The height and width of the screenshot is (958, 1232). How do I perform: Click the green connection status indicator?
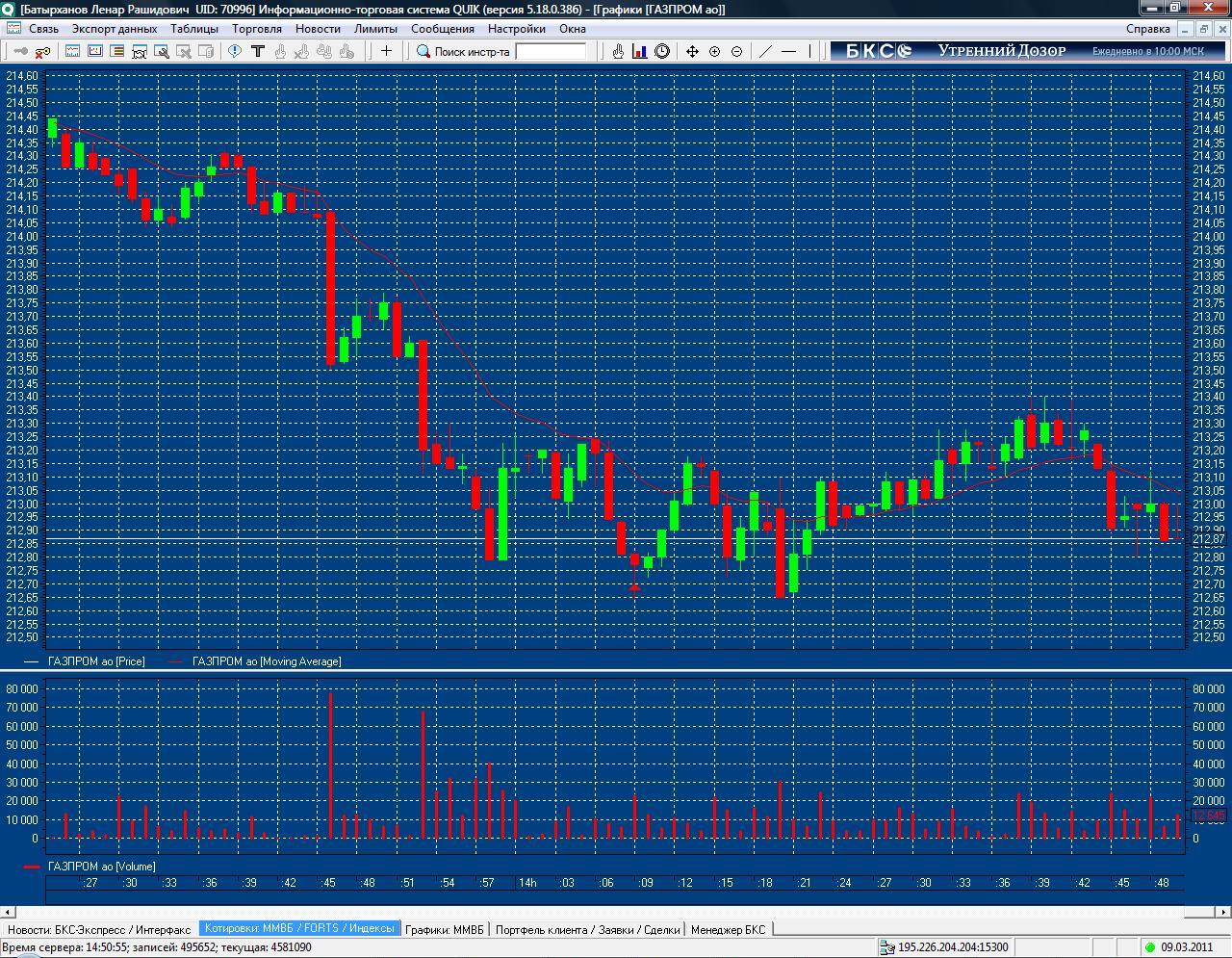(x=1150, y=947)
